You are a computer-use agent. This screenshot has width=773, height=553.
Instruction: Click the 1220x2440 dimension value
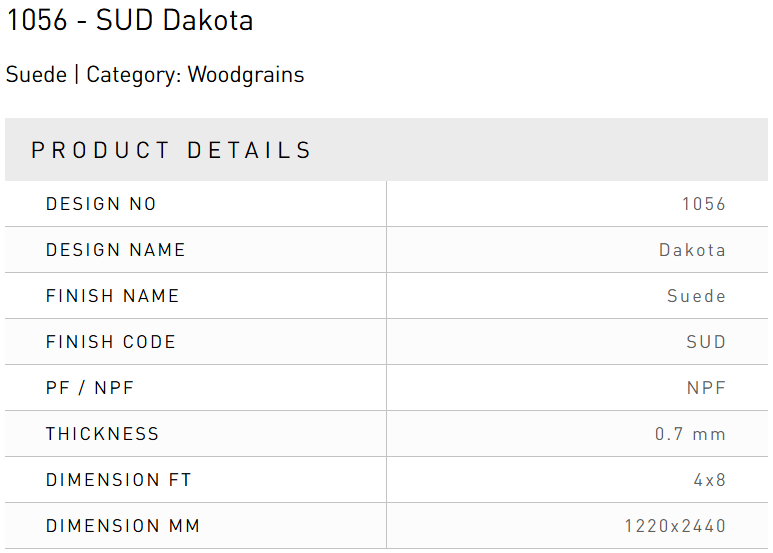point(675,526)
